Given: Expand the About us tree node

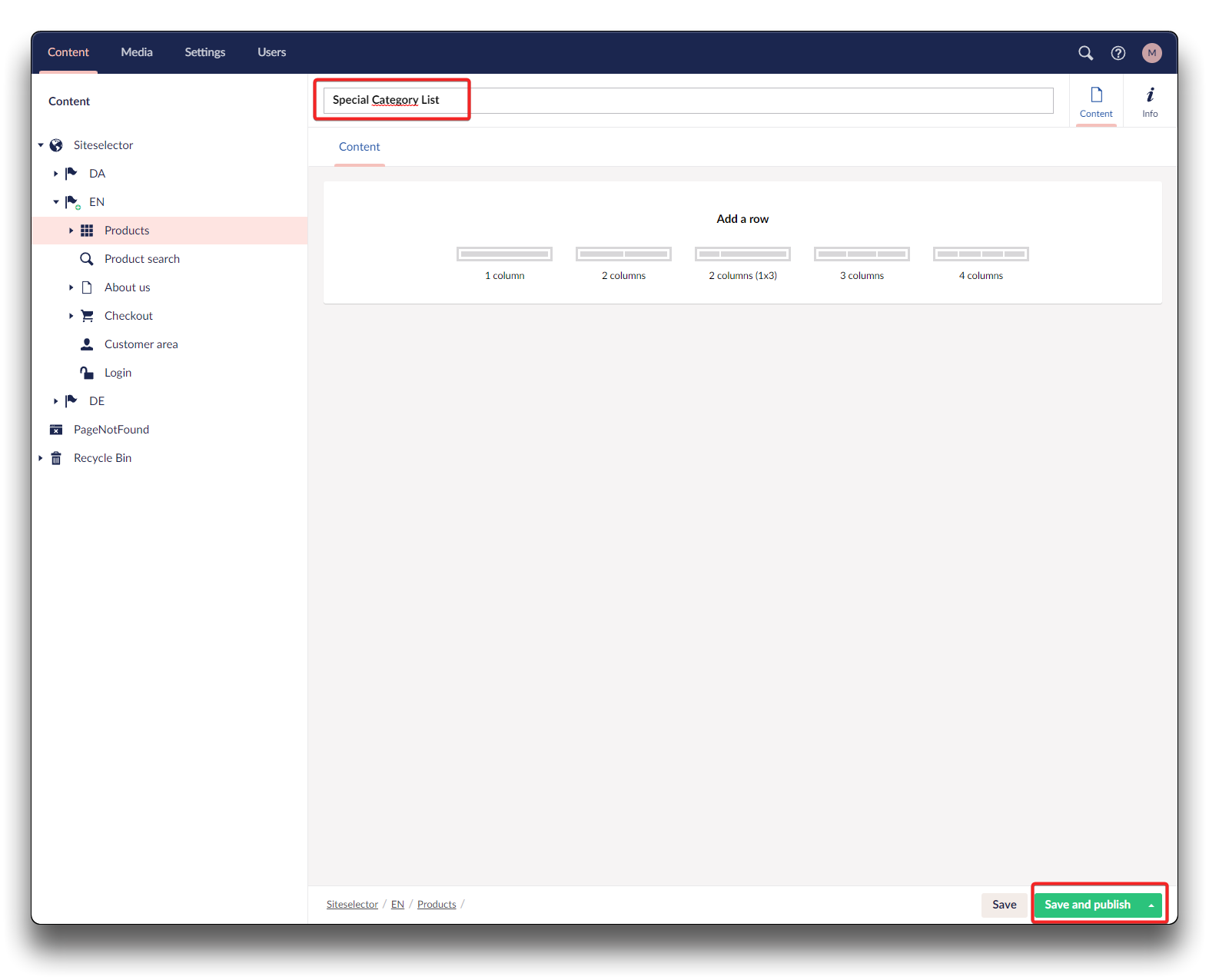Looking at the screenshot, I should pyautogui.click(x=71, y=287).
